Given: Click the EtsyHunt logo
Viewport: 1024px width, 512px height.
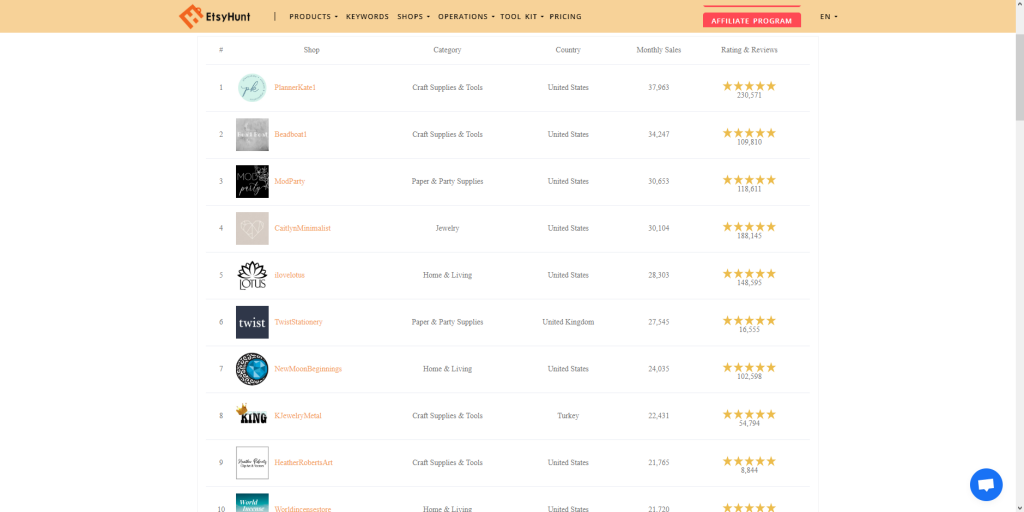Looking at the screenshot, I should pyautogui.click(x=214, y=16).
